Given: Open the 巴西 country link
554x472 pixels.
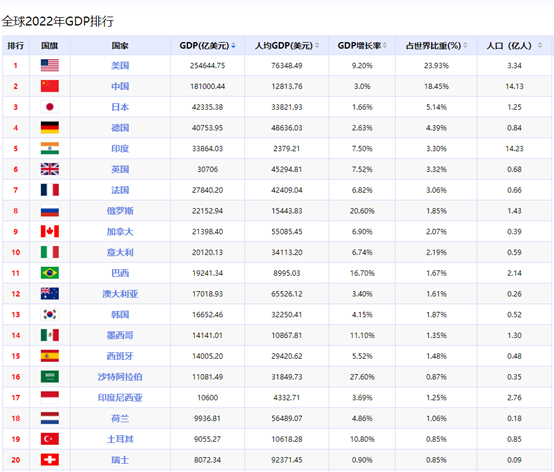Looking at the screenshot, I should pos(120,273).
